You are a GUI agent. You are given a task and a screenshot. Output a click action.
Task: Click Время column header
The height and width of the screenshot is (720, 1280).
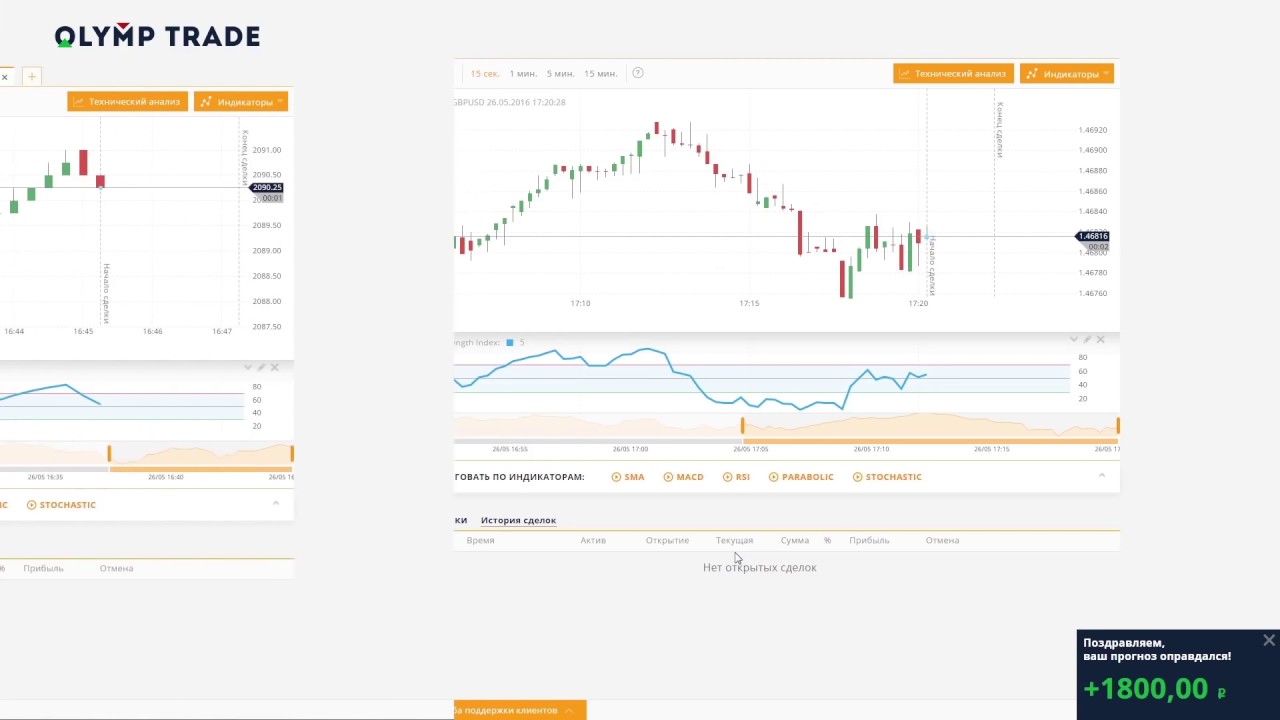click(480, 540)
